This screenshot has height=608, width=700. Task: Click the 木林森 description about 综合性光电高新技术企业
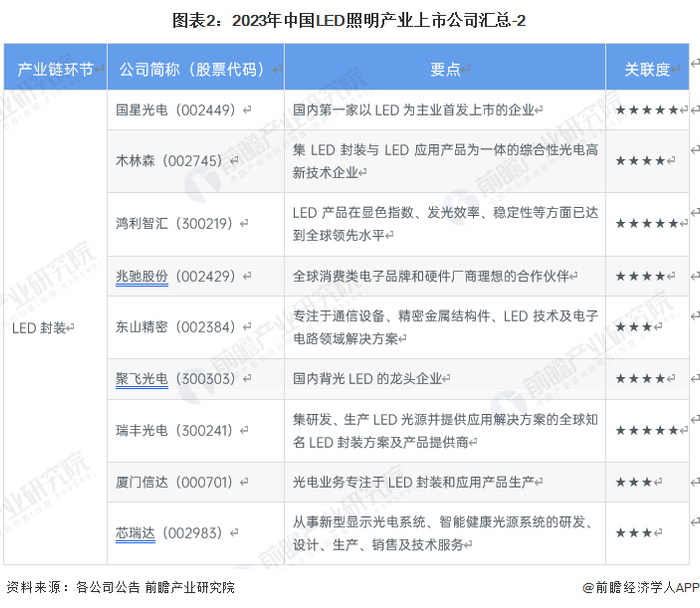445,161
